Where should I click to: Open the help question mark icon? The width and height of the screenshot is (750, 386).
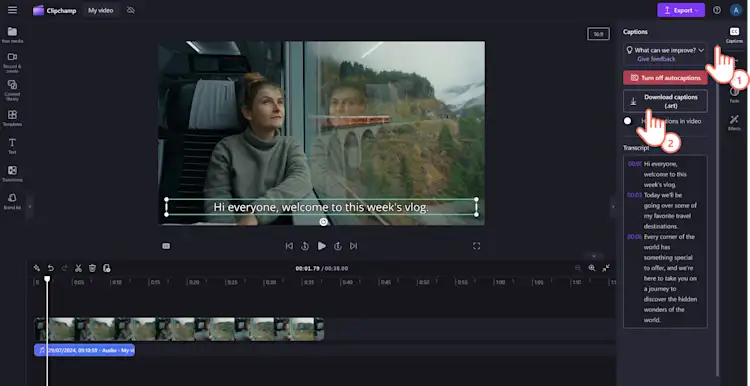(x=717, y=10)
